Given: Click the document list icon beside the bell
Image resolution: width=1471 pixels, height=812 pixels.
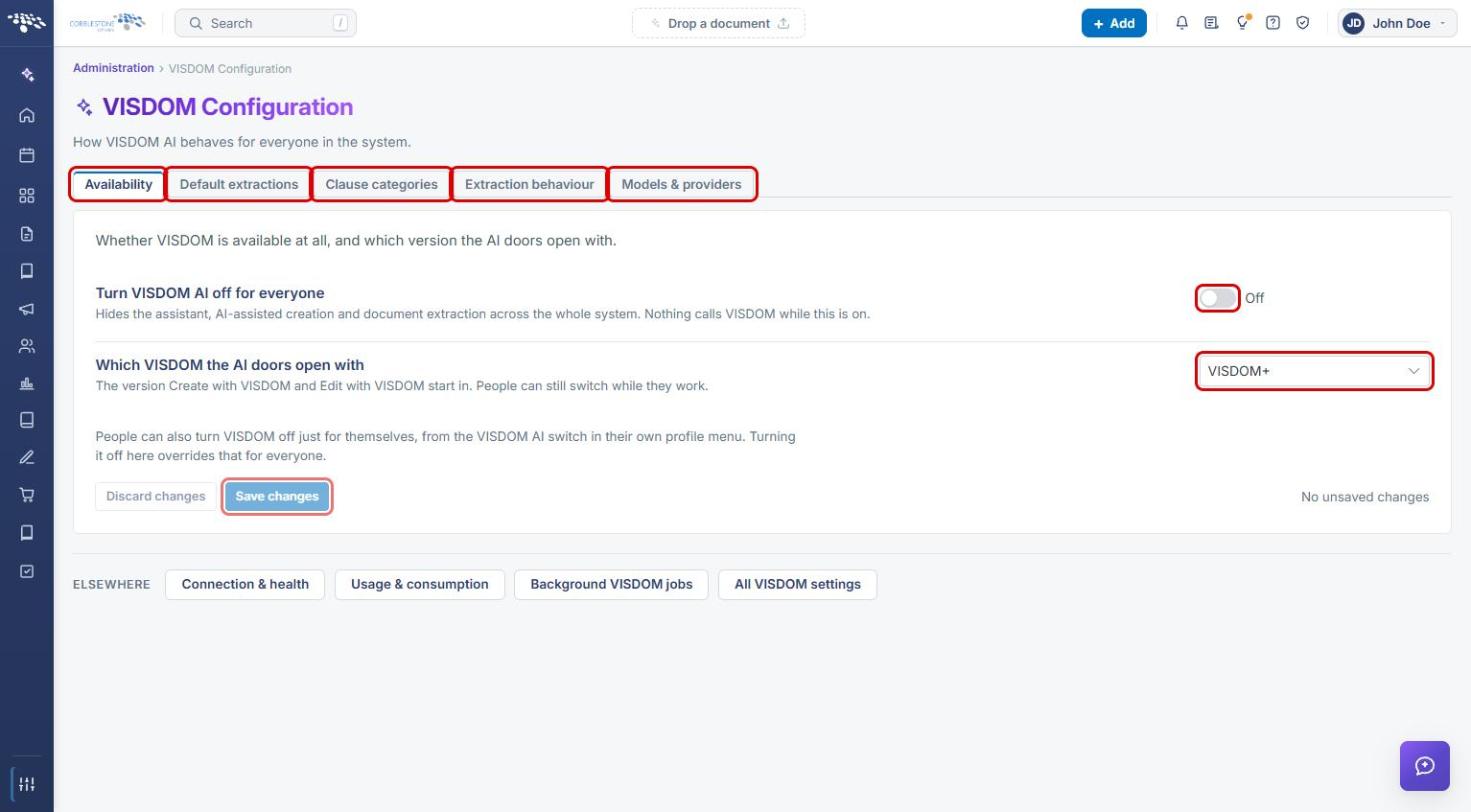Looking at the screenshot, I should (1212, 23).
